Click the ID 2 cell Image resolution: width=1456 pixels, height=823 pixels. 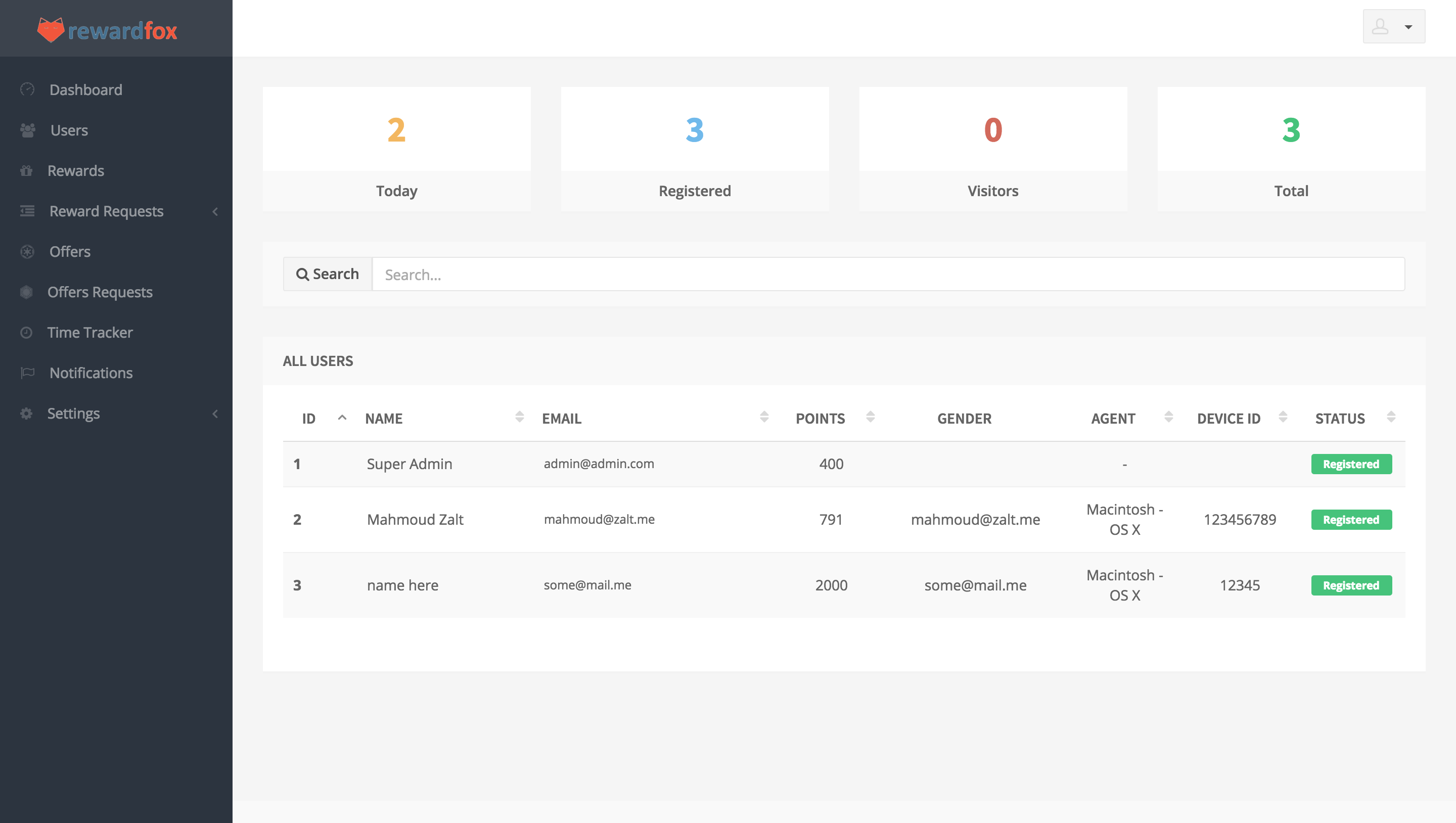click(297, 520)
